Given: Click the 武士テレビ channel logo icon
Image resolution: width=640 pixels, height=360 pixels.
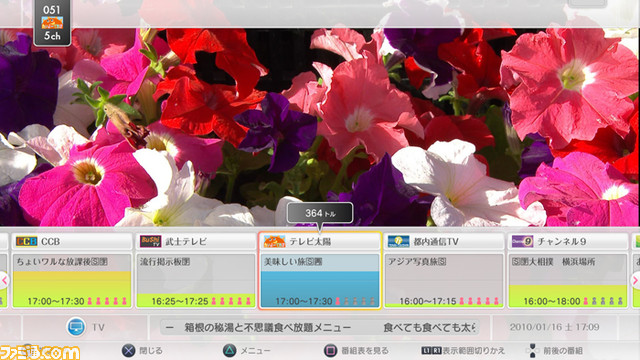Looking at the screenshot, I should tap(150, 242).
